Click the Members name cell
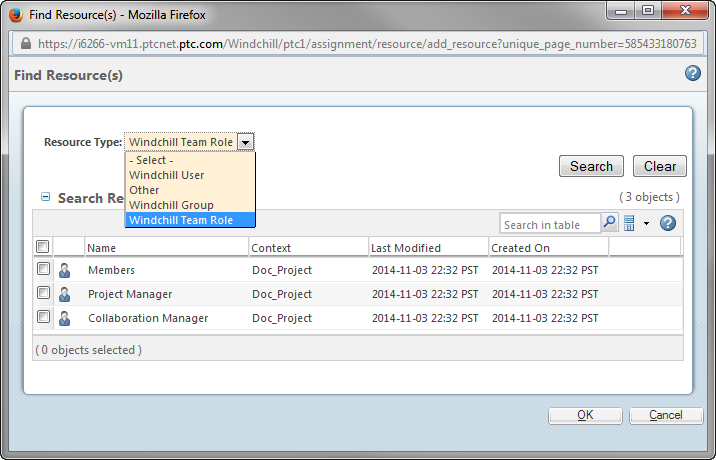The height and width of the screenshot is (460, 716). pos(111,270)
